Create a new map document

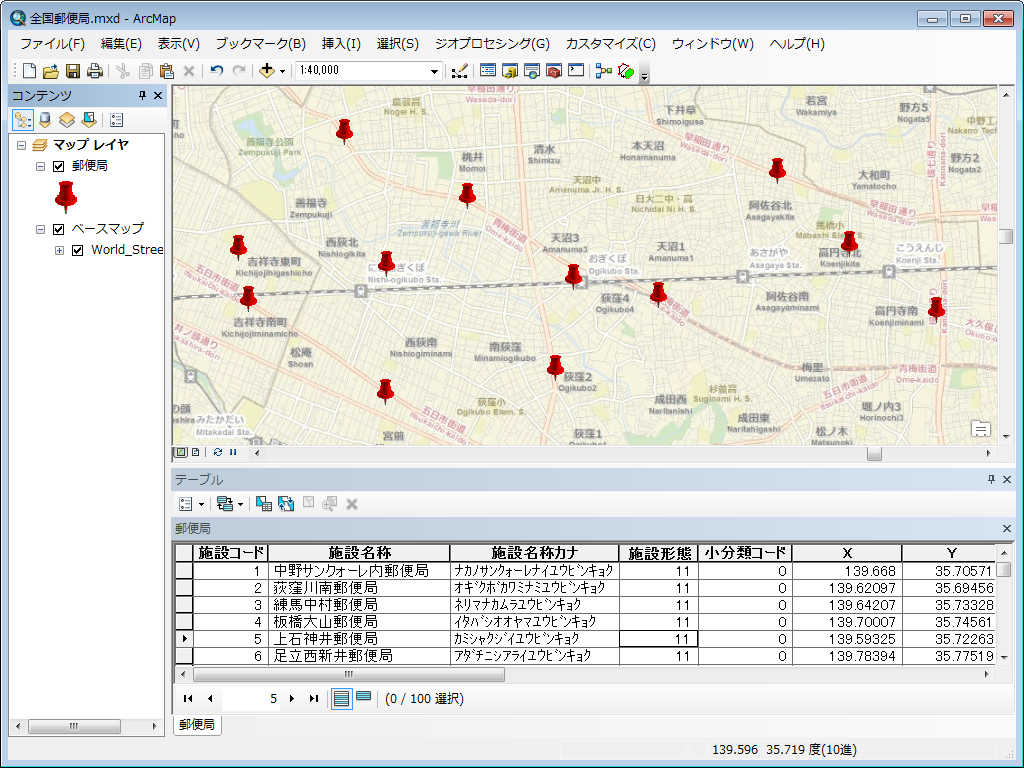(29, 71)
